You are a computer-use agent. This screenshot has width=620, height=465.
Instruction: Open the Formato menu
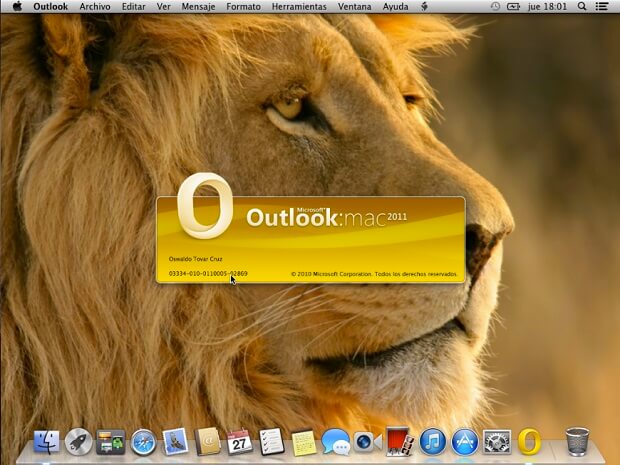[243, 7]
